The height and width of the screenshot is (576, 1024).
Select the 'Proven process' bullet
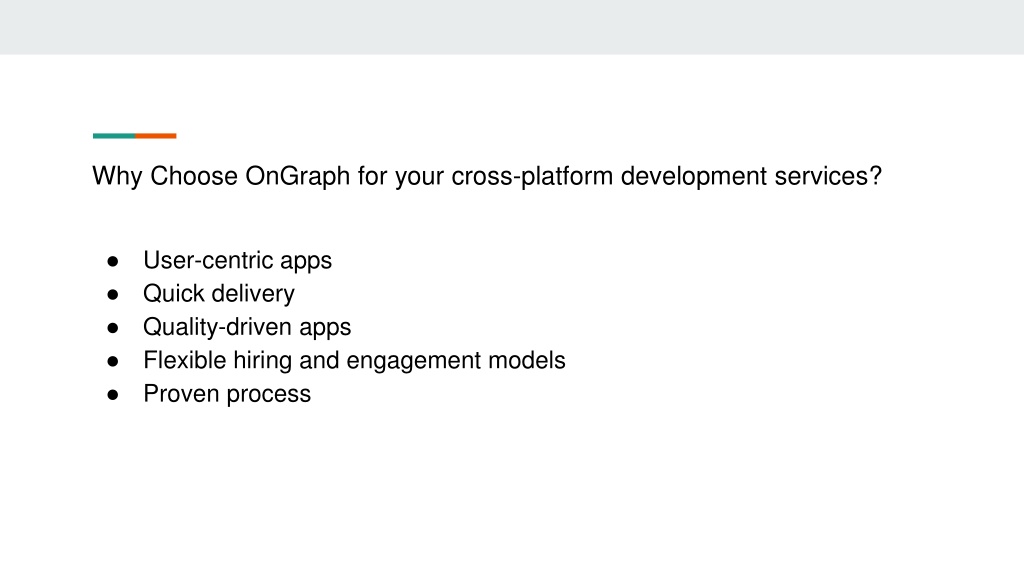point(227,394)
